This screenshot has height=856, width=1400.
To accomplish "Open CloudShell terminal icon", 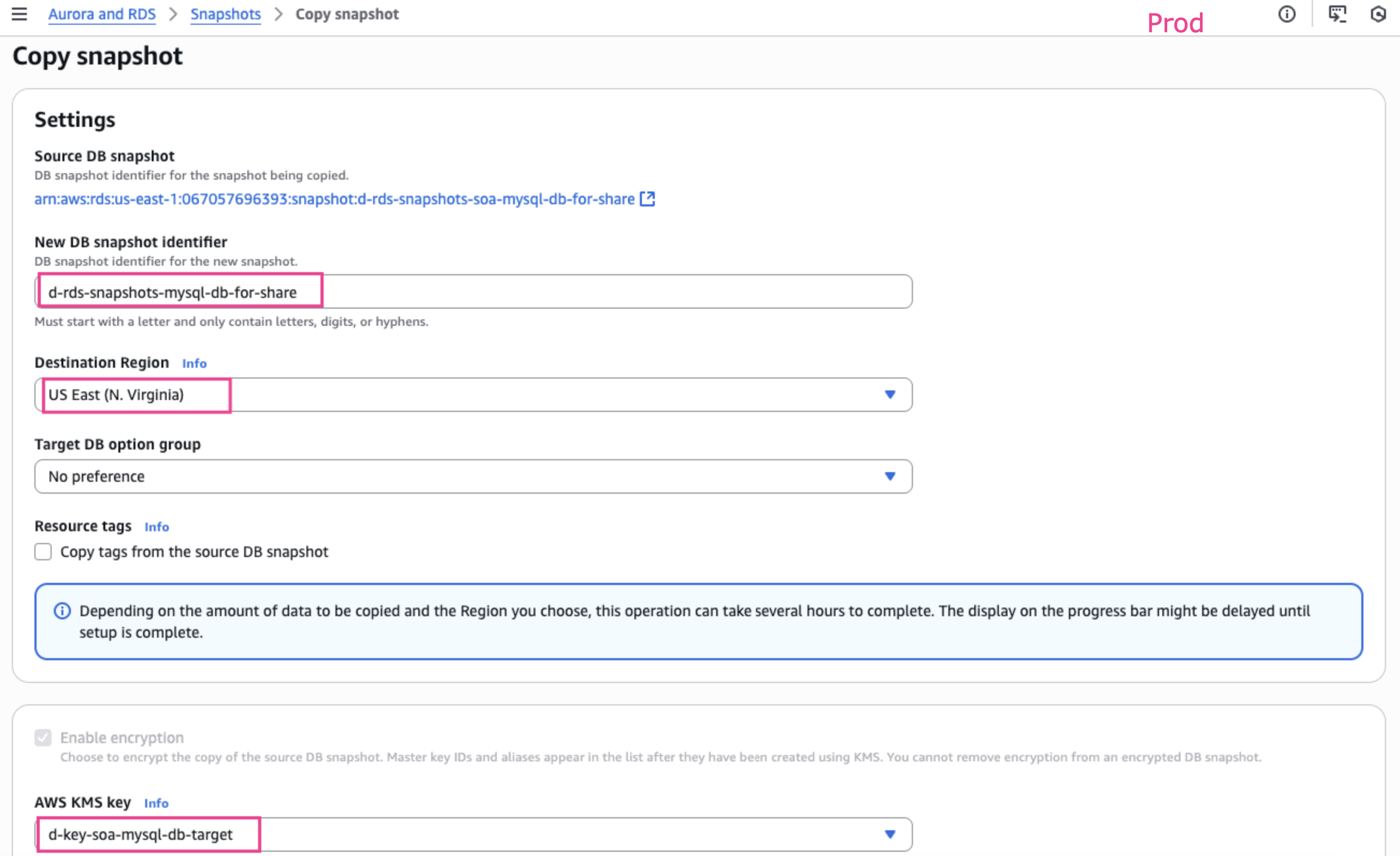I will [x=1337, y=13].
